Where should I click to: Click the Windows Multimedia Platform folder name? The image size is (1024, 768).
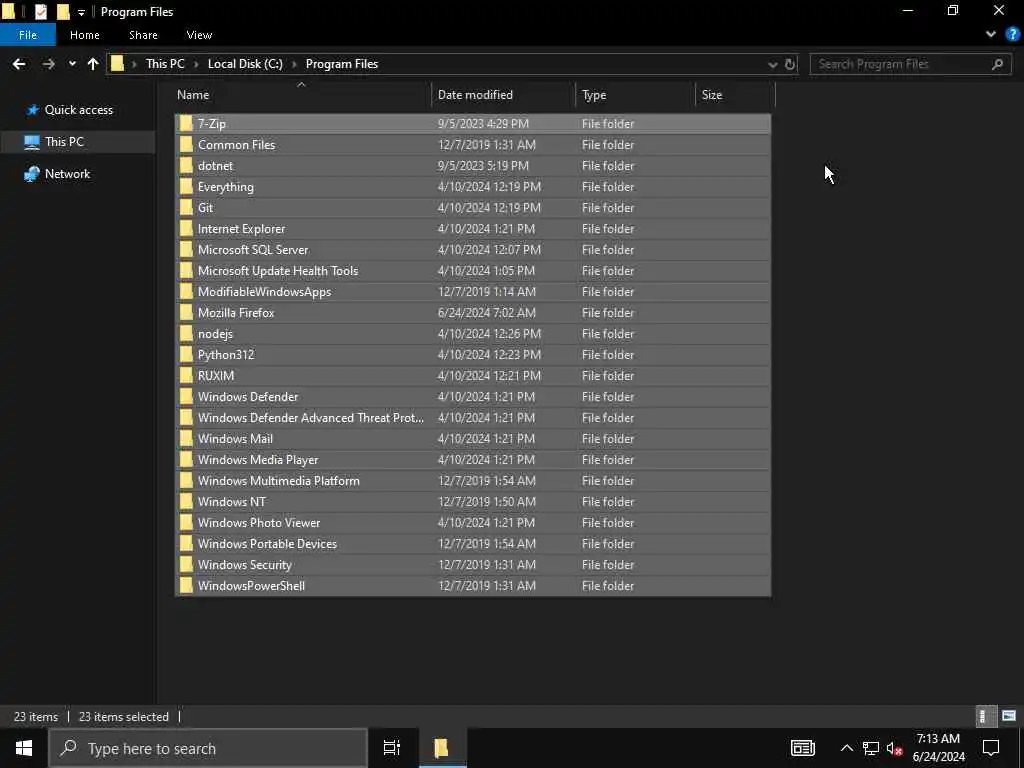point(279,481)
